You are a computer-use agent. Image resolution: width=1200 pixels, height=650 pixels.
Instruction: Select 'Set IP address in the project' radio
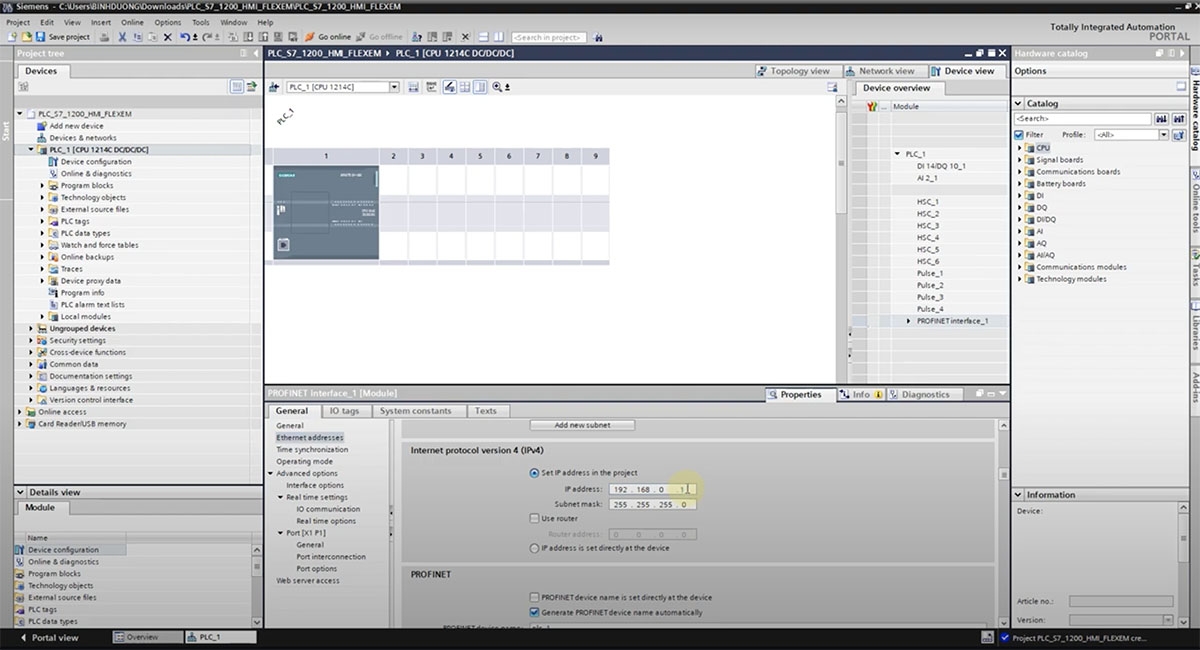coord(534,473)
